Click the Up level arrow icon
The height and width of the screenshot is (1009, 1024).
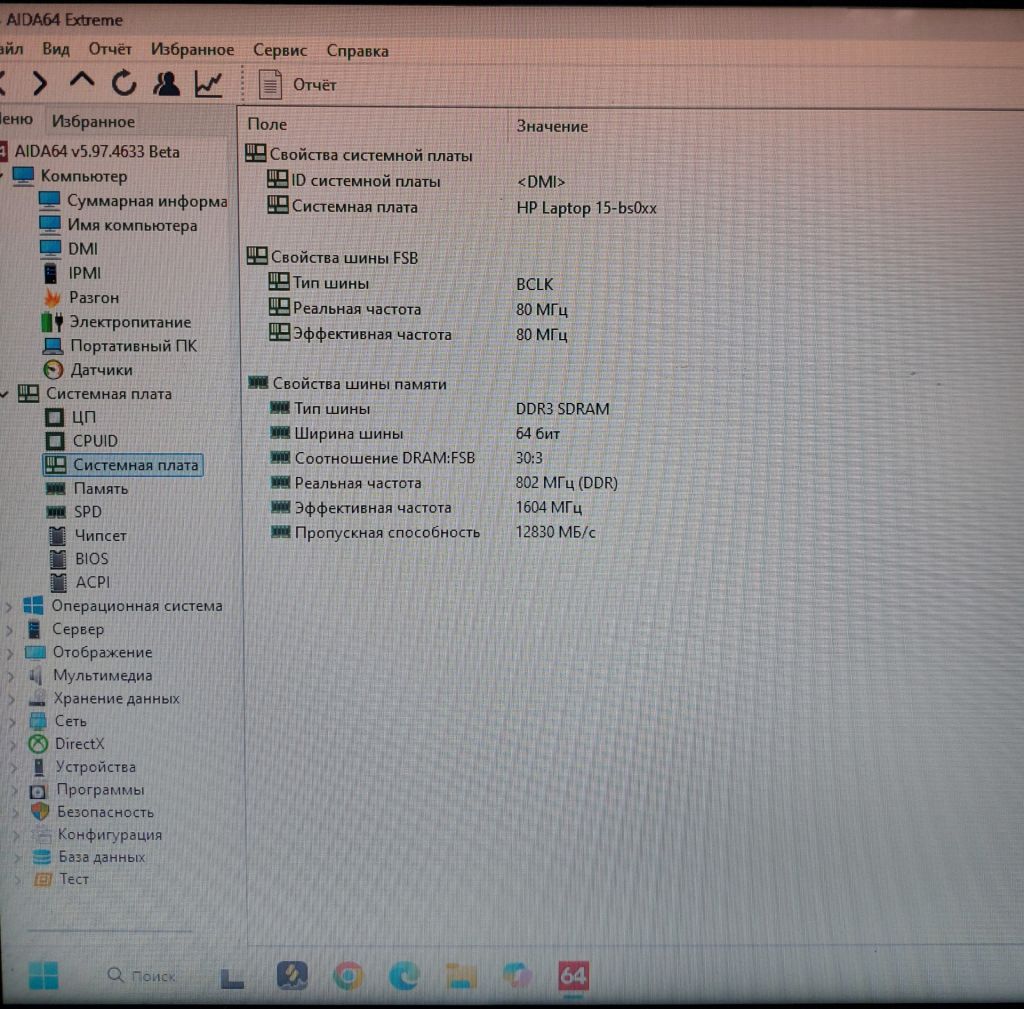point(82,81)
